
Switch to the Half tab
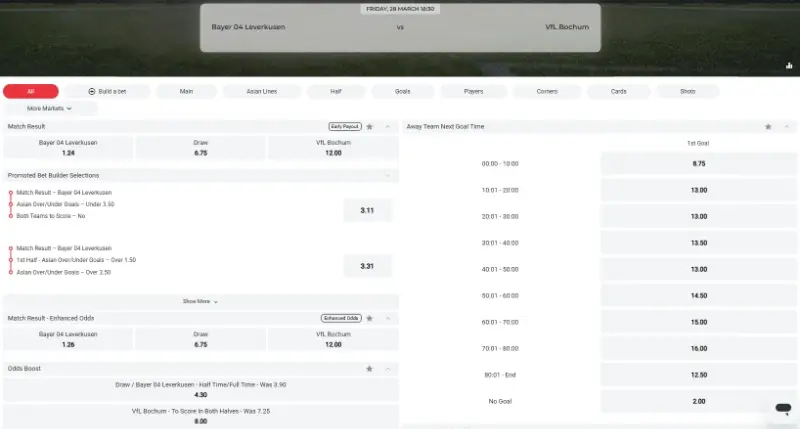336,91
